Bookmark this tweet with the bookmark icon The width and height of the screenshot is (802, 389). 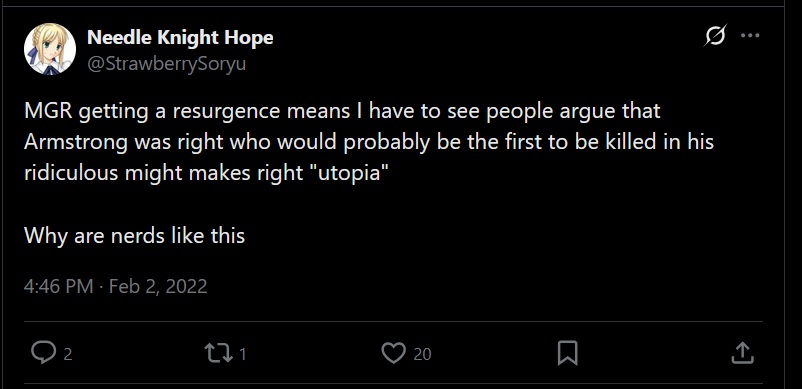click(x=567, y=353)
